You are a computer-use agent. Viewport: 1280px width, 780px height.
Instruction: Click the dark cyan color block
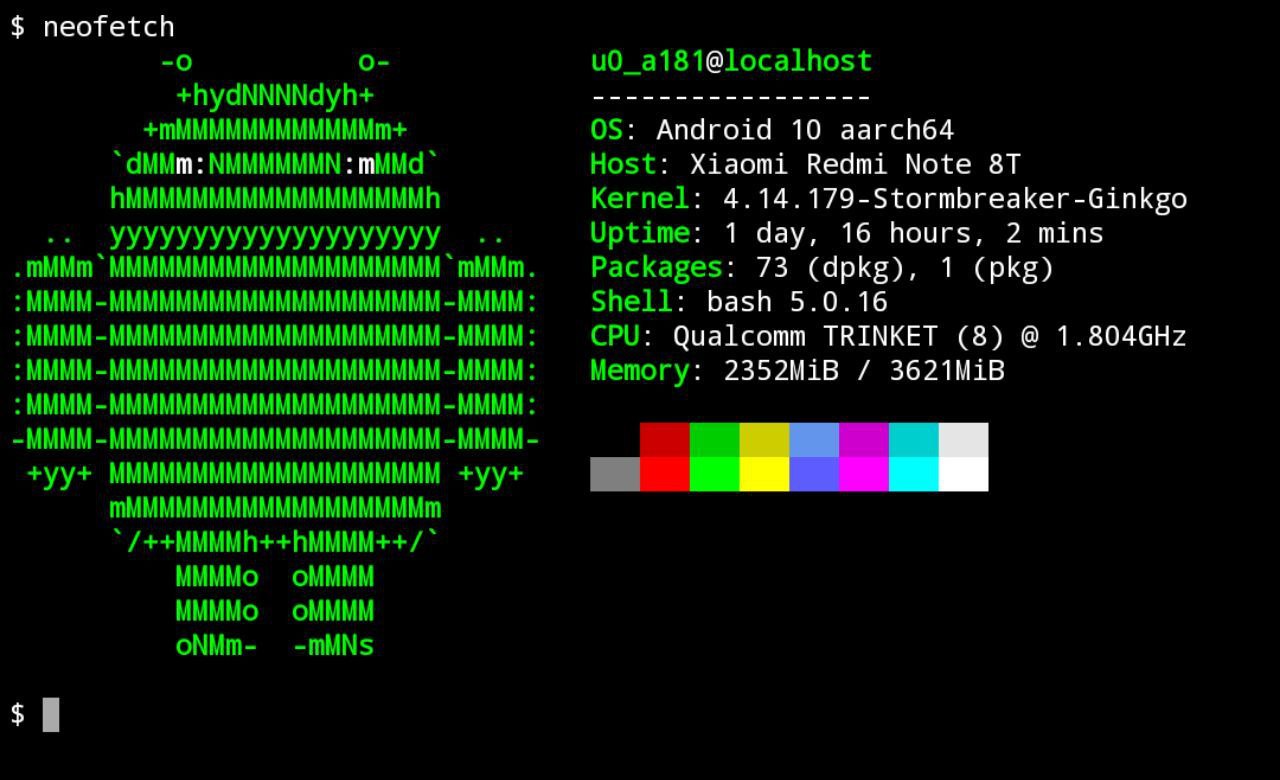(x=914, y=440)
